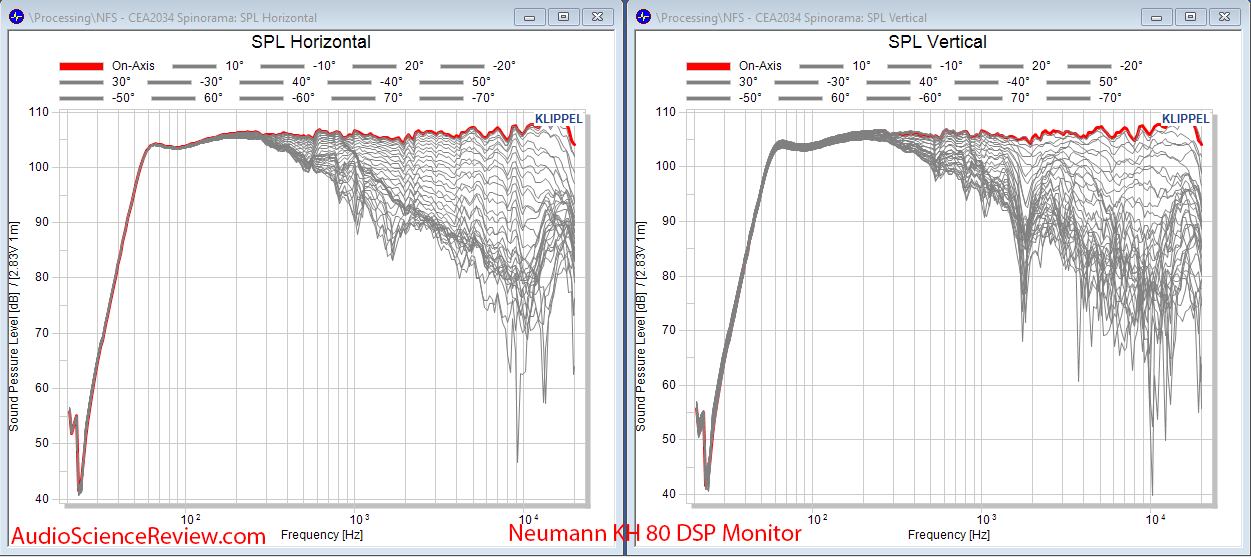Screen dimensions: 1251x558
Task: Select the -40° legend entry in SPL Horizontal
Action: pyautogui.click(x=367, y=82)
